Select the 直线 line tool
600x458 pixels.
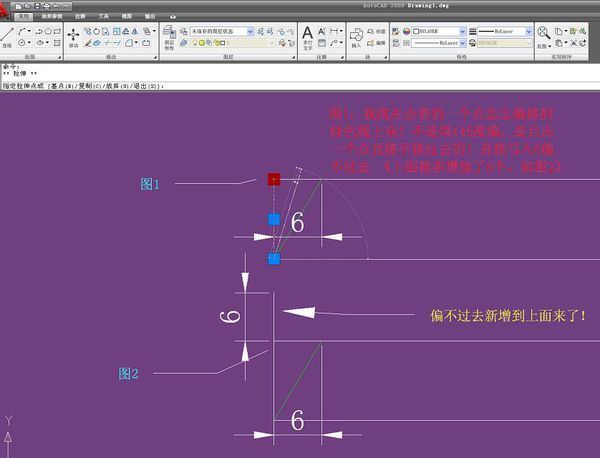7,37
